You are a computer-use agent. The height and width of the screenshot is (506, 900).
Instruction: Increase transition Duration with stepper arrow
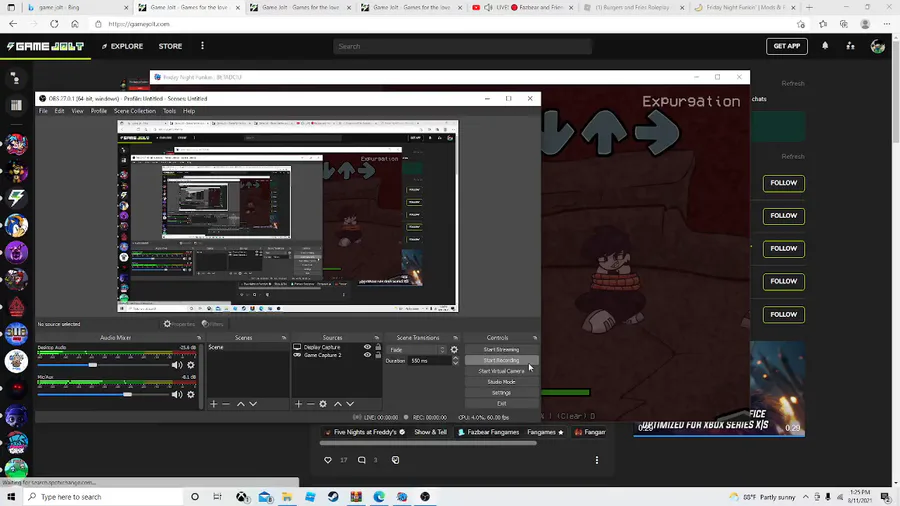click(455, 359)
